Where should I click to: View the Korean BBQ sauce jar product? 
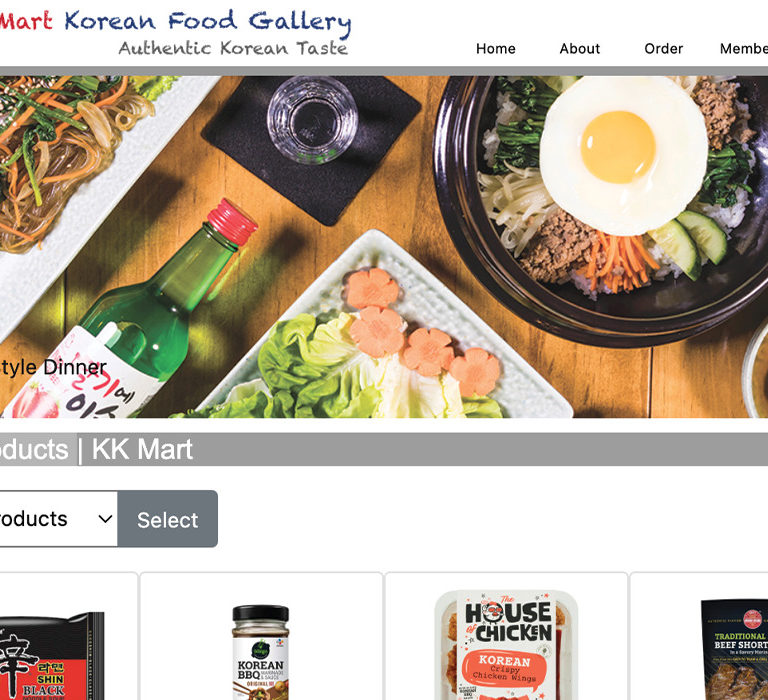pos(261,652)
